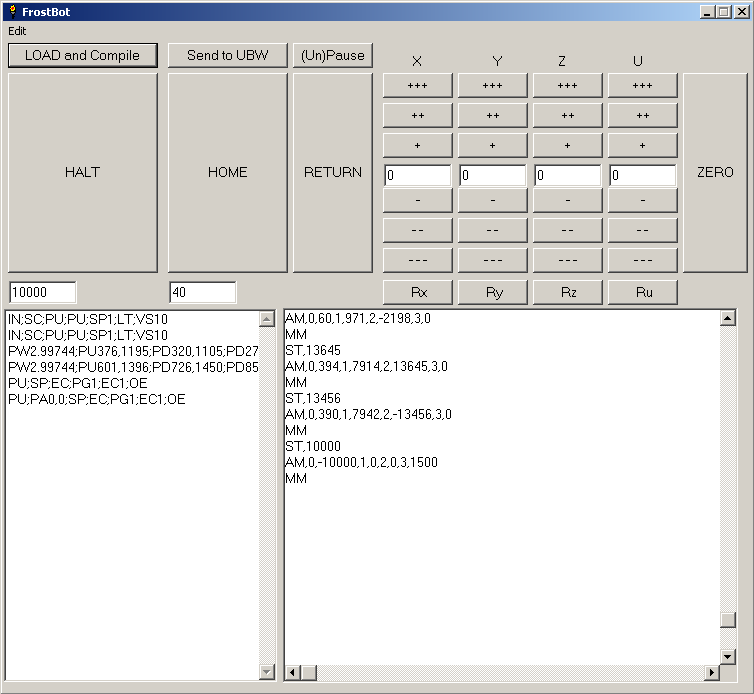This screenshot has width=754, height=694.
Task: Click output line AM,0,-10000,1,0,2,0,3,1500
Action: tap(362, 462)
